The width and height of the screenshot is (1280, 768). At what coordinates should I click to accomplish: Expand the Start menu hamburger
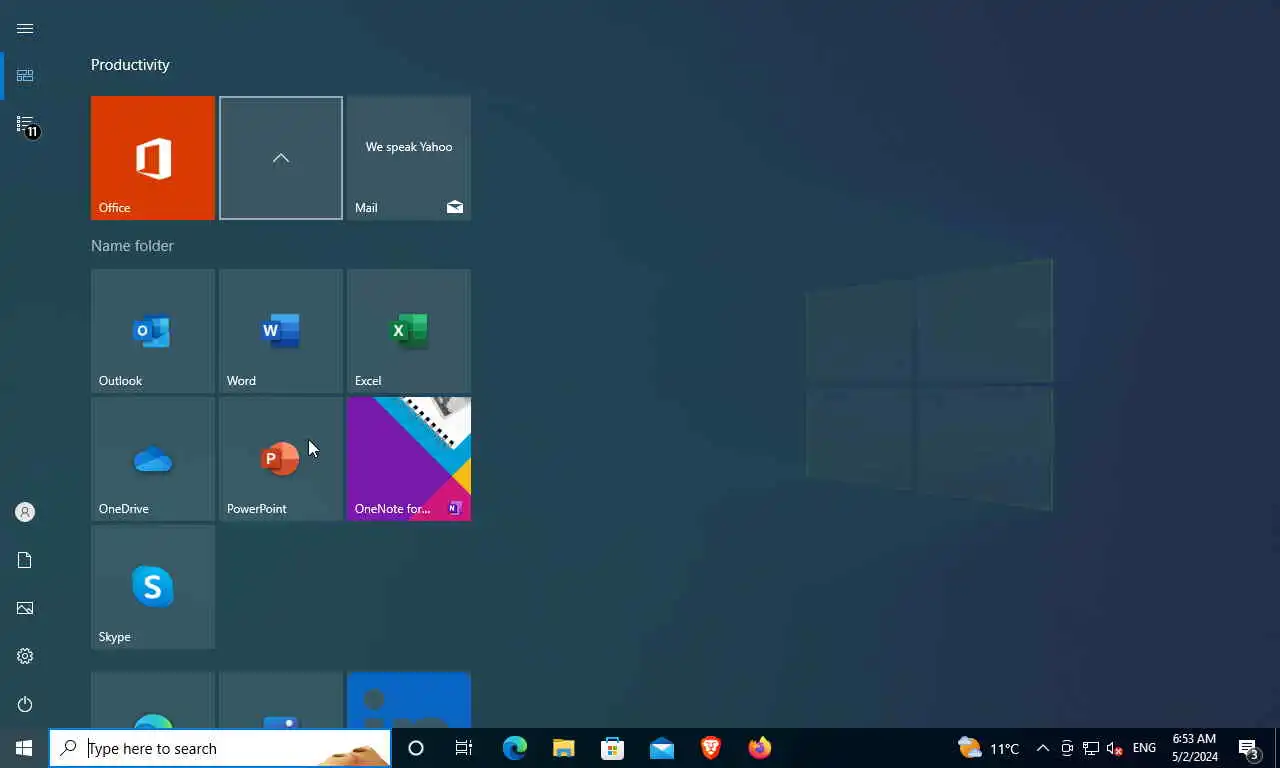click(x=25, y=28)
